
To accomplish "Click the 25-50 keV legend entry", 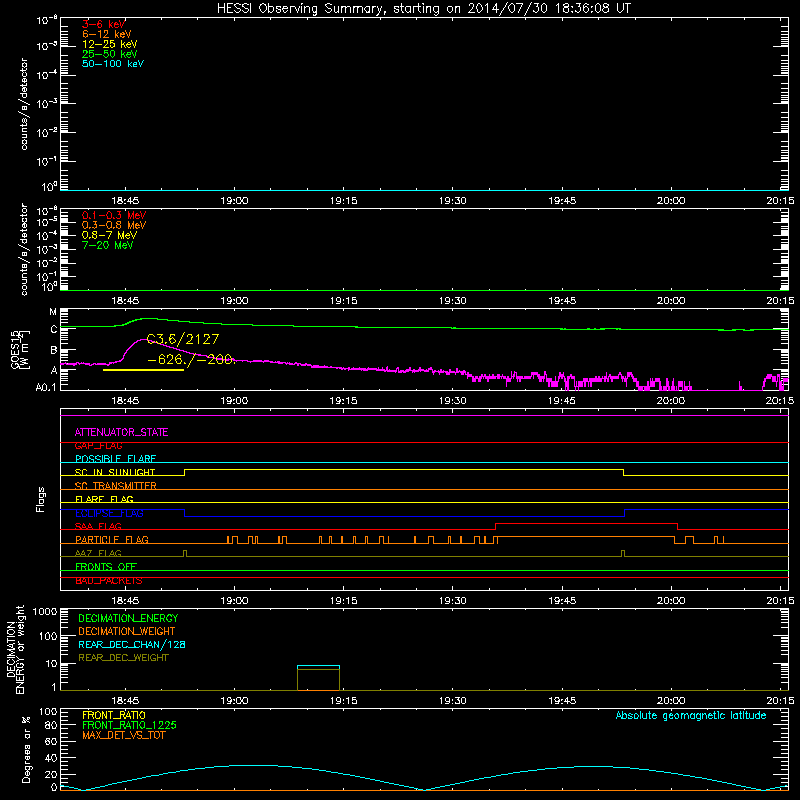I will coord(110,54).
